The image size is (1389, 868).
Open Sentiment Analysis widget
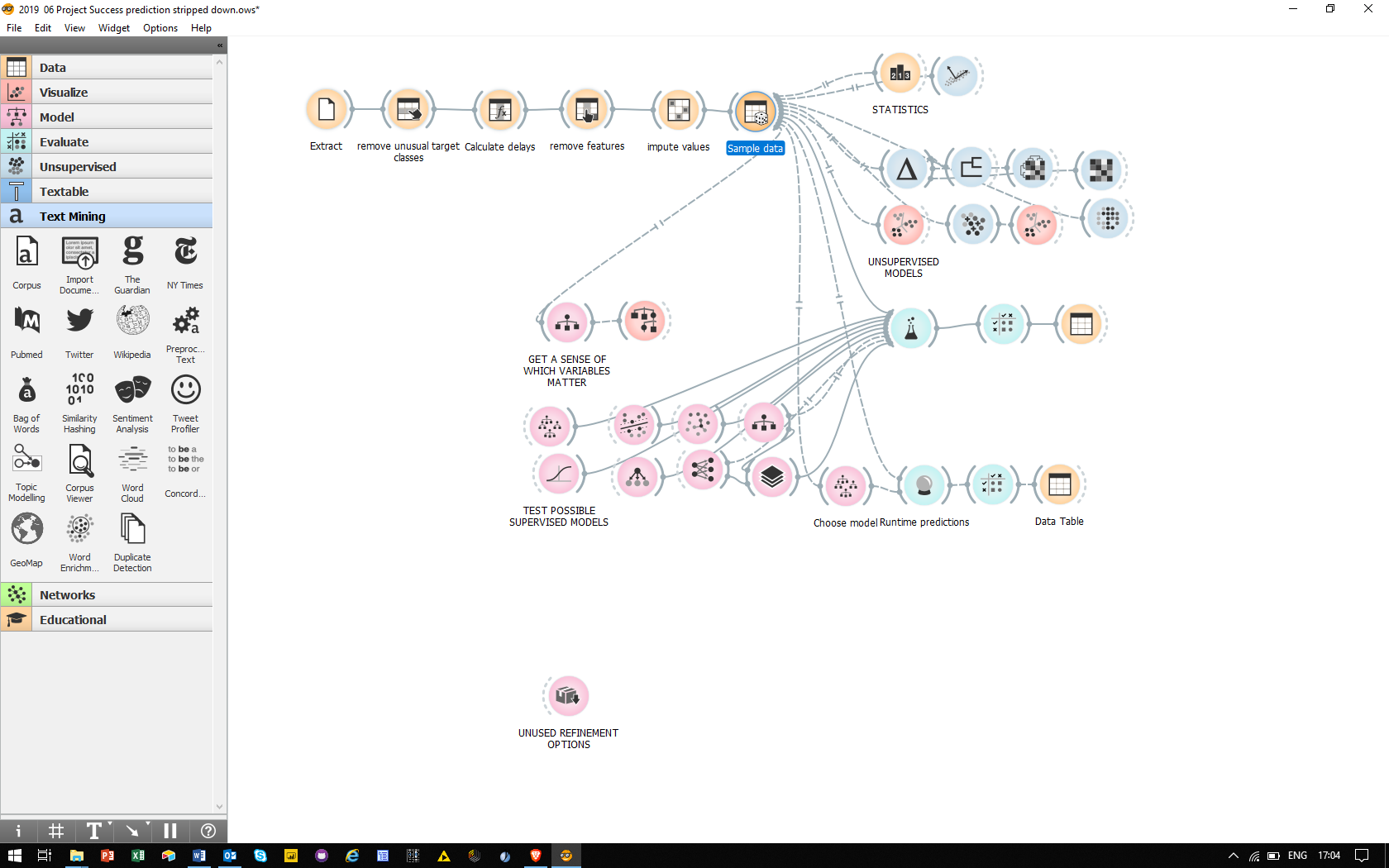pos(132,403)
